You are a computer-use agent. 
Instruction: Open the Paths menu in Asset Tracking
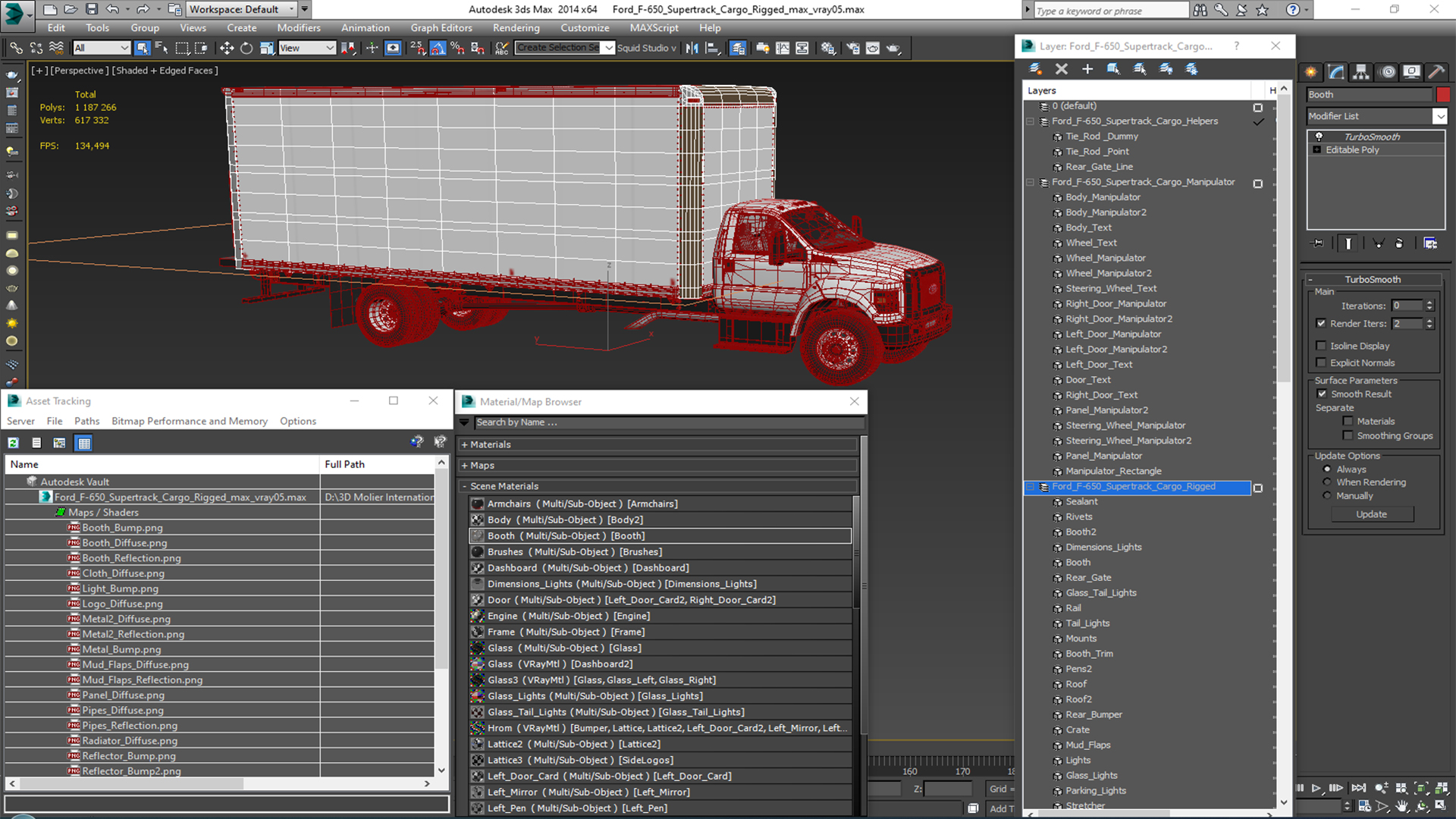pyautogui.click(x=86, y=421)
